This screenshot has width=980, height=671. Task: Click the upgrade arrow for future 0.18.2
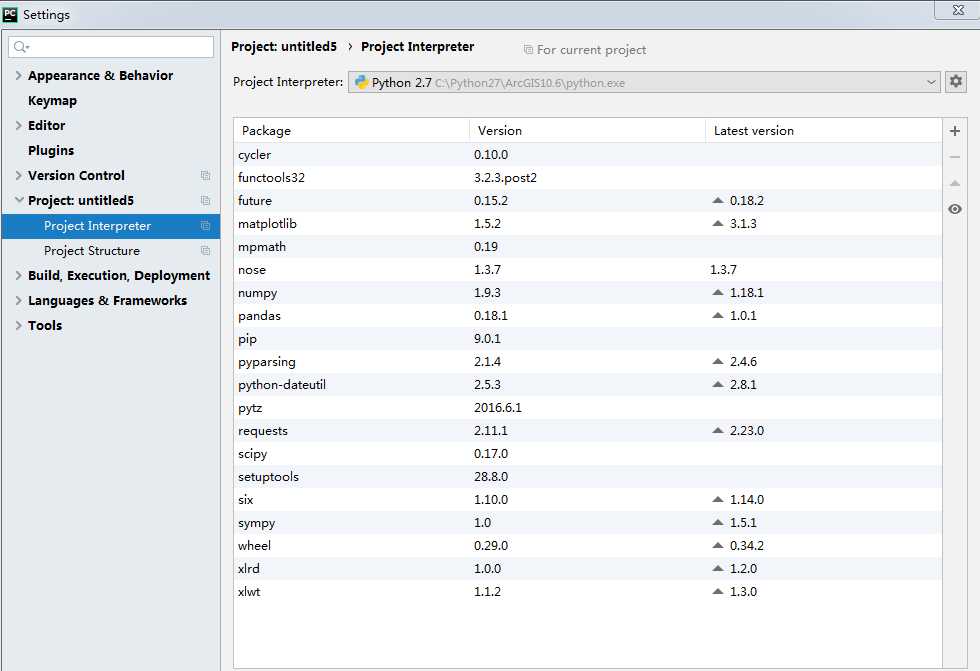tap(718, 201)
